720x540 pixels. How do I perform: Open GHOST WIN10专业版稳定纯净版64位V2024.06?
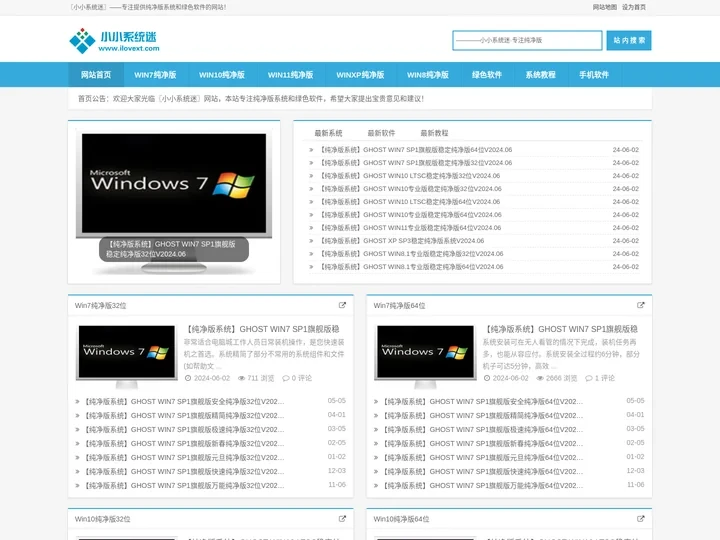(x=411, y=214)
